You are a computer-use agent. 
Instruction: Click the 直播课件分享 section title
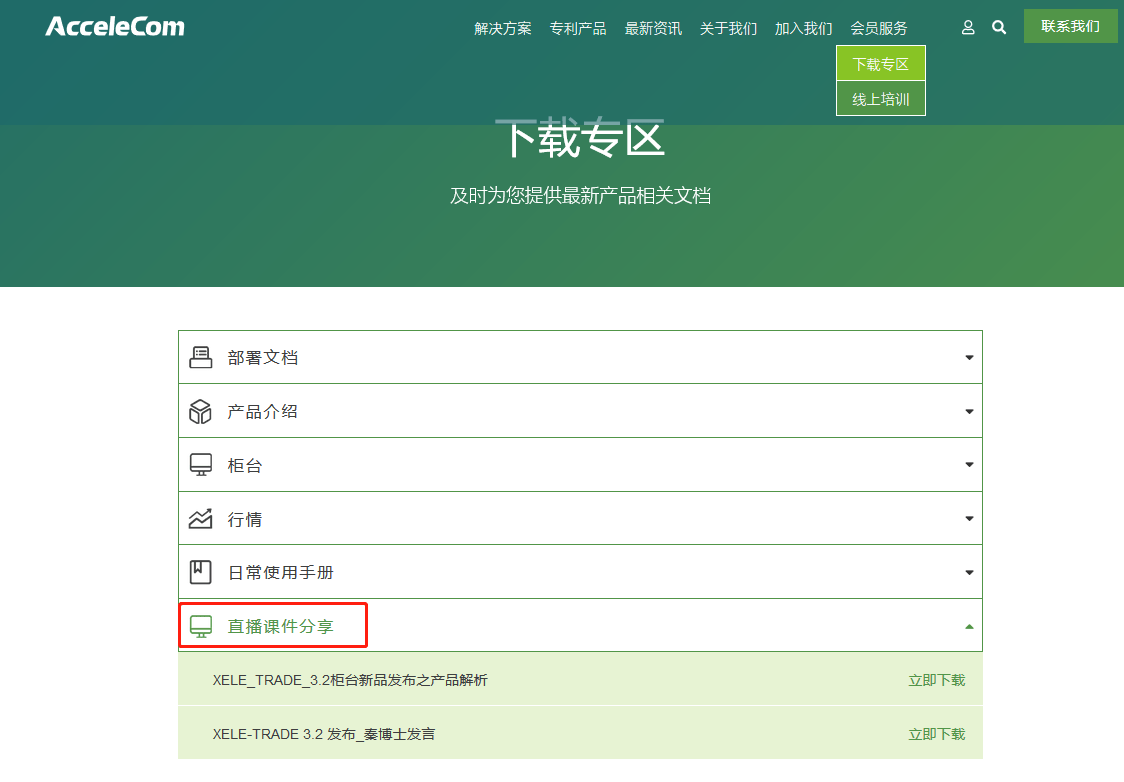point(281,626)
